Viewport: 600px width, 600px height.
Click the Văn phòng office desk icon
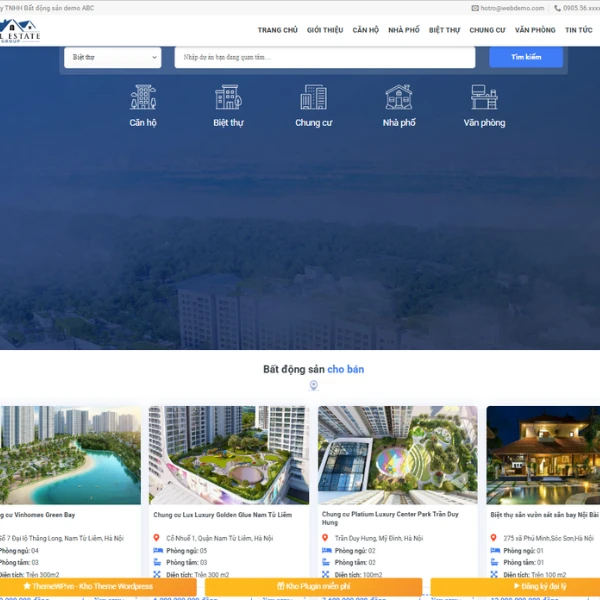point(484,97)
